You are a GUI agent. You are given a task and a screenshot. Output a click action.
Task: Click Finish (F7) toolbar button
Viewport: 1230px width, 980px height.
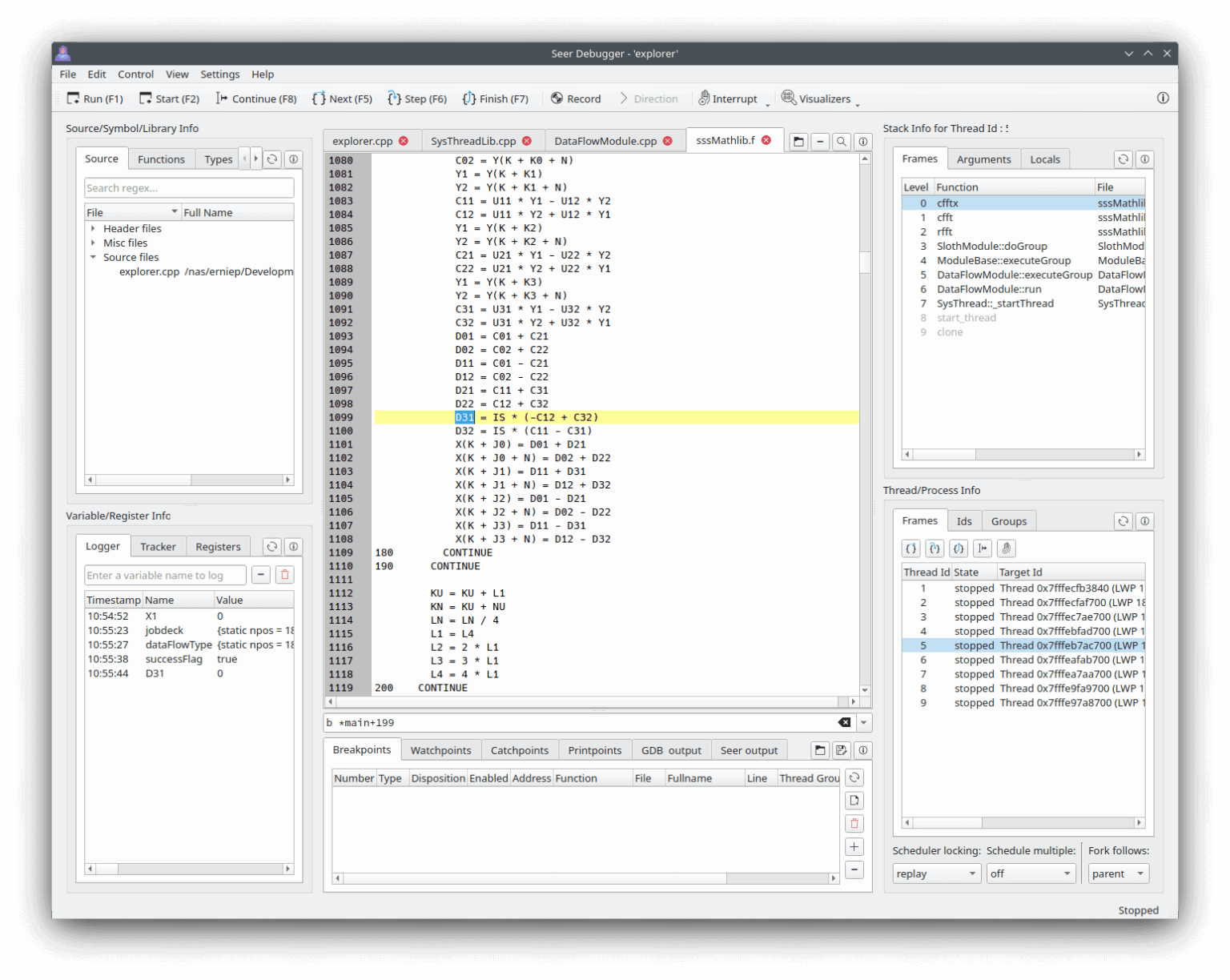coord(495,98)
